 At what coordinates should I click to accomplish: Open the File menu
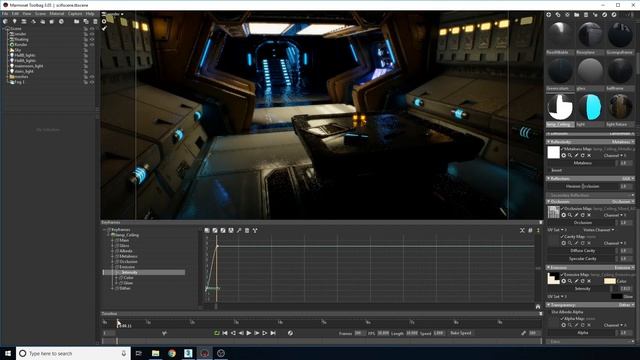click(5, 13)
